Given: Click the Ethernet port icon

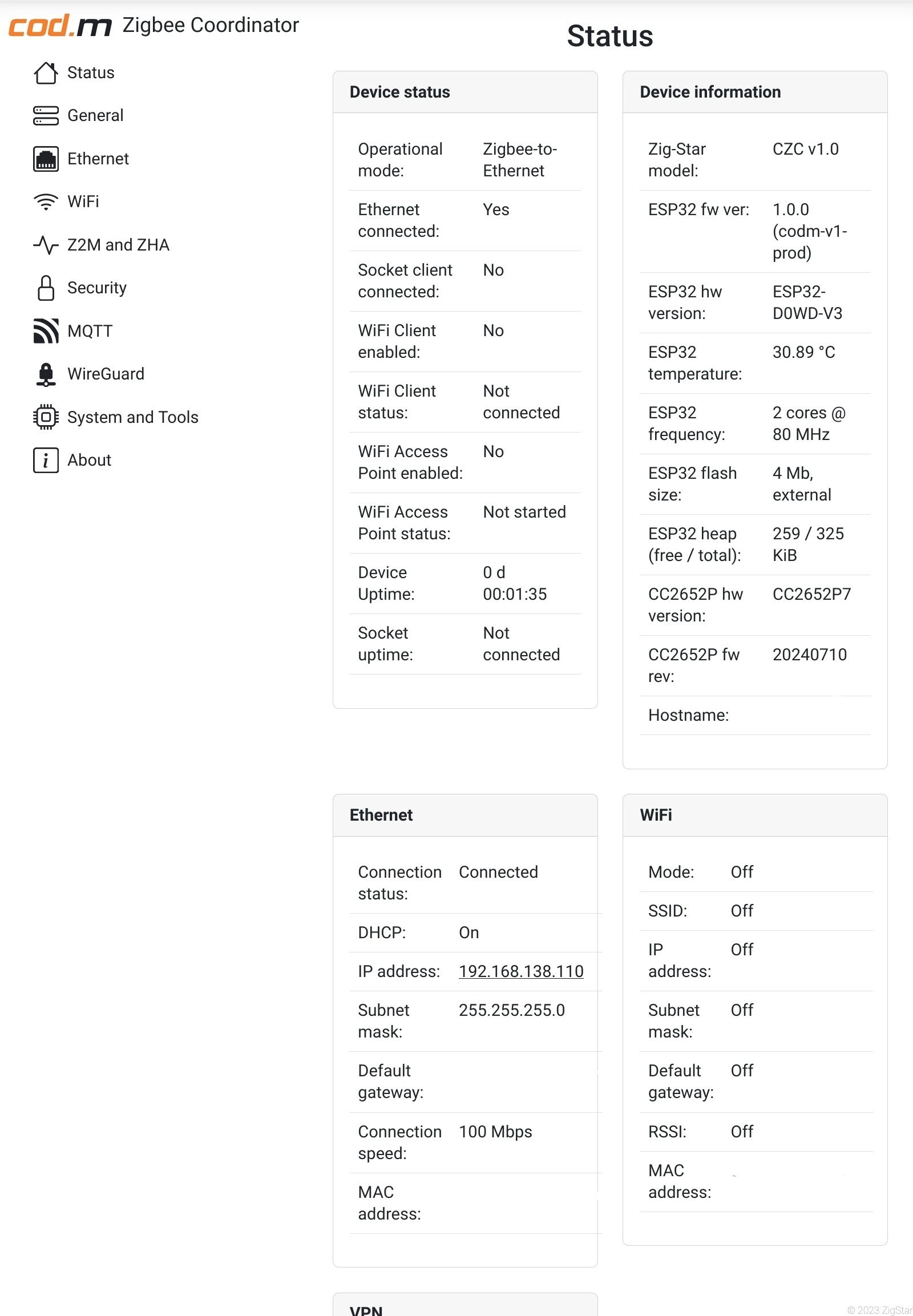Looking at the screenshot, I should (46, 159).
